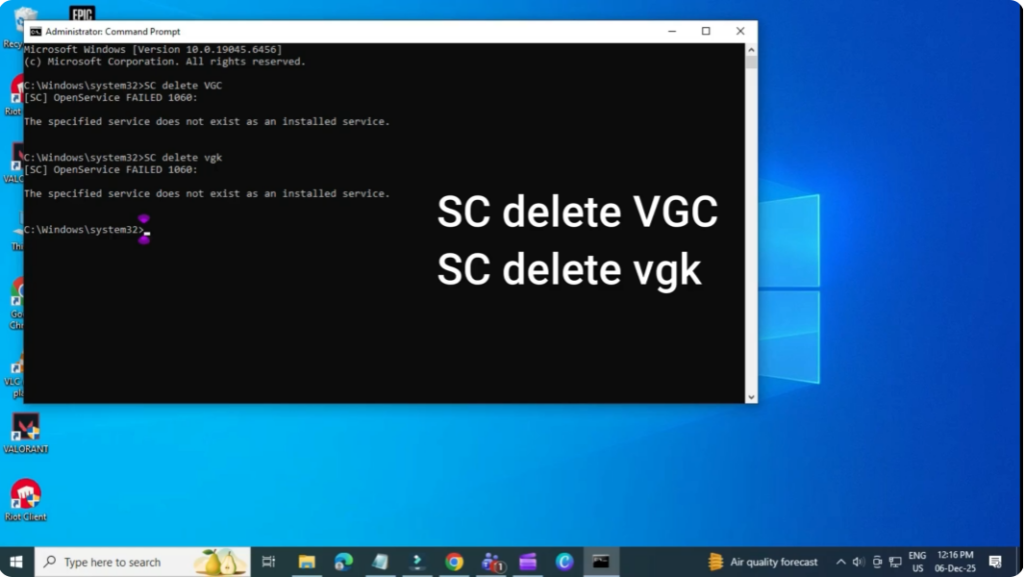Screen dimensions: 1024x577
Task: Launch the Epic Games Launcher shortcut
Action: pos(82,15)
